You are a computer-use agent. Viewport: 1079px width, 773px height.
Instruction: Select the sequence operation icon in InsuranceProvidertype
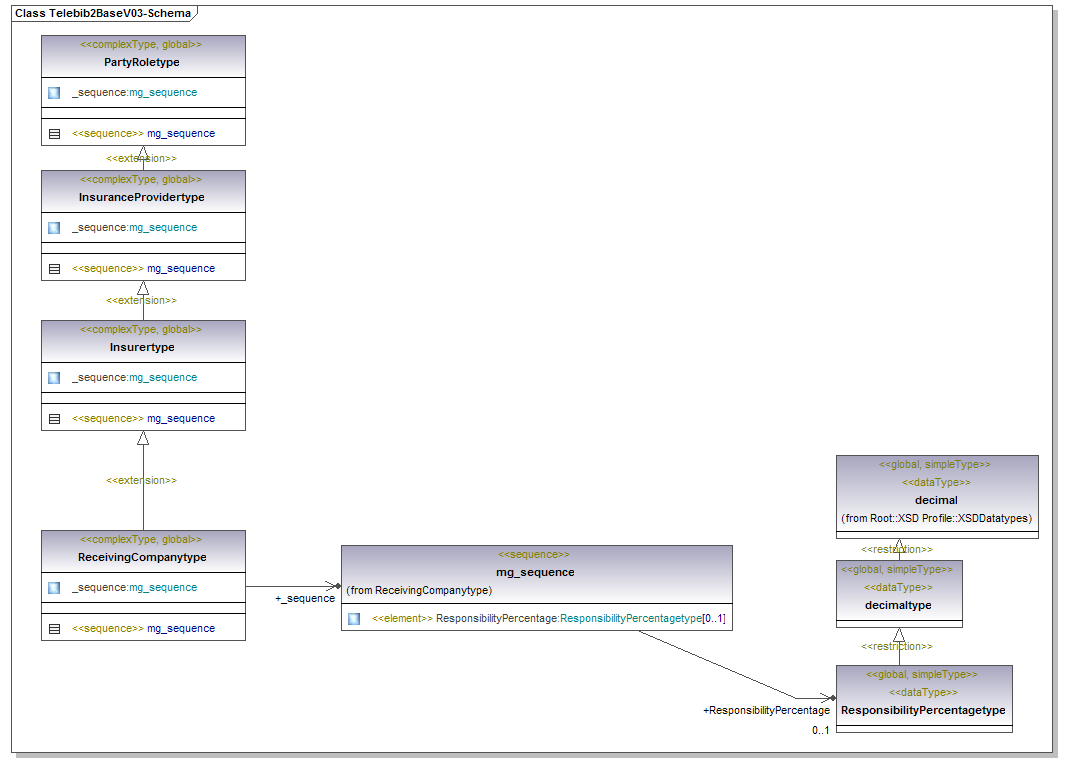(54, 269)
